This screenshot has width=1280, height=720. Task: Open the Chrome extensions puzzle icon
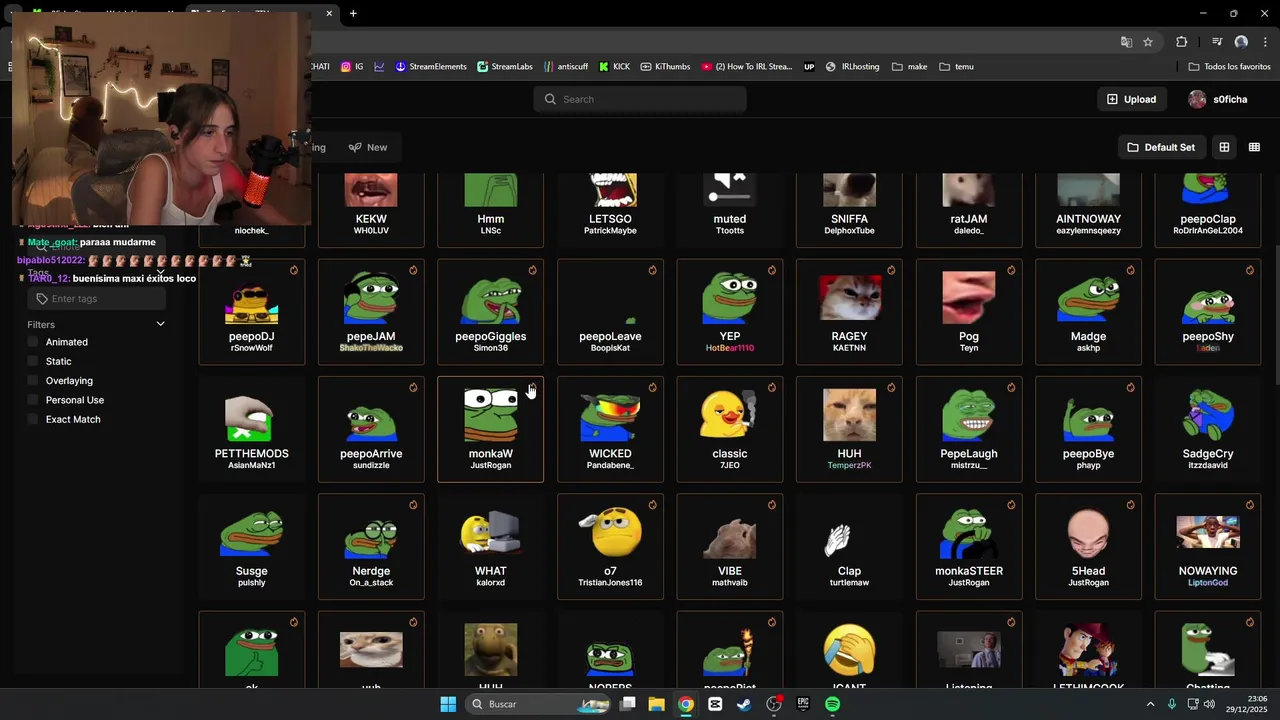pos(1182,42)
